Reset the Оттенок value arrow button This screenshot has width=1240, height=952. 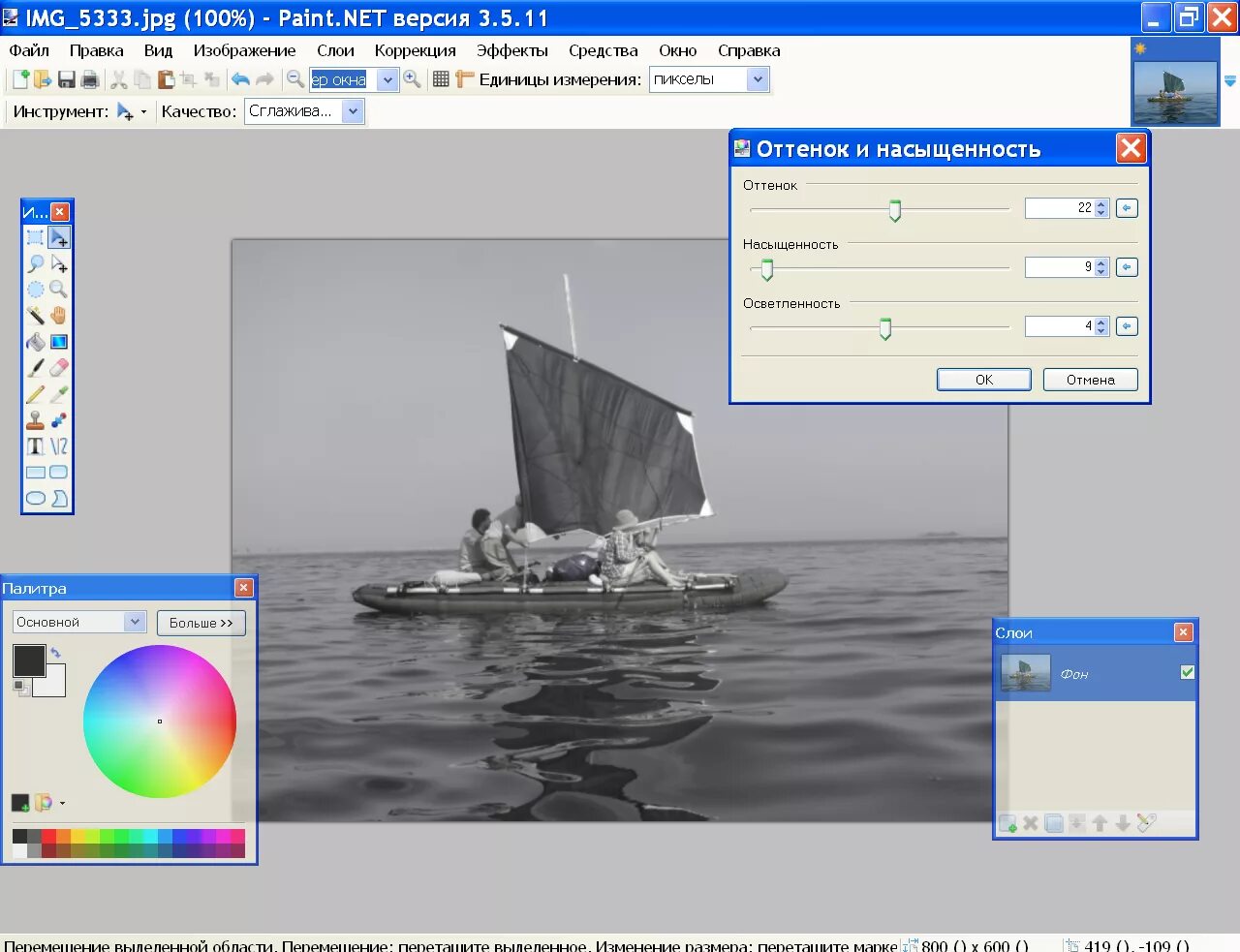point(1127,208)
